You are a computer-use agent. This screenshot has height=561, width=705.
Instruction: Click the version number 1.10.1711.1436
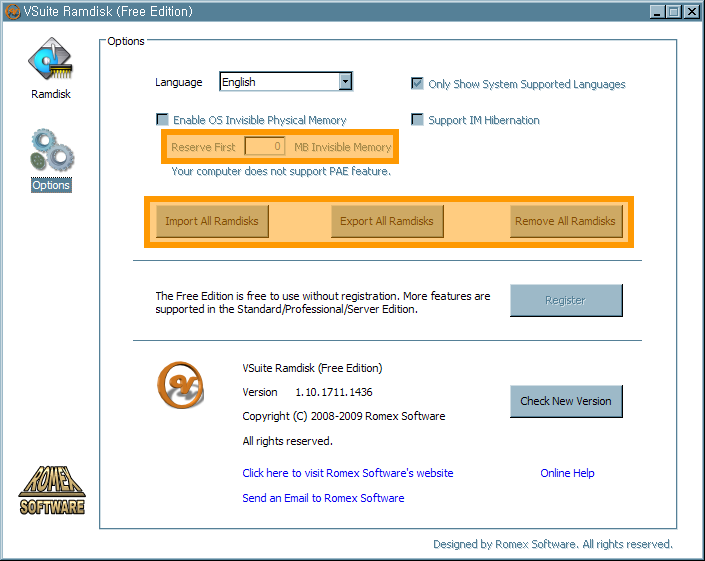334,392
